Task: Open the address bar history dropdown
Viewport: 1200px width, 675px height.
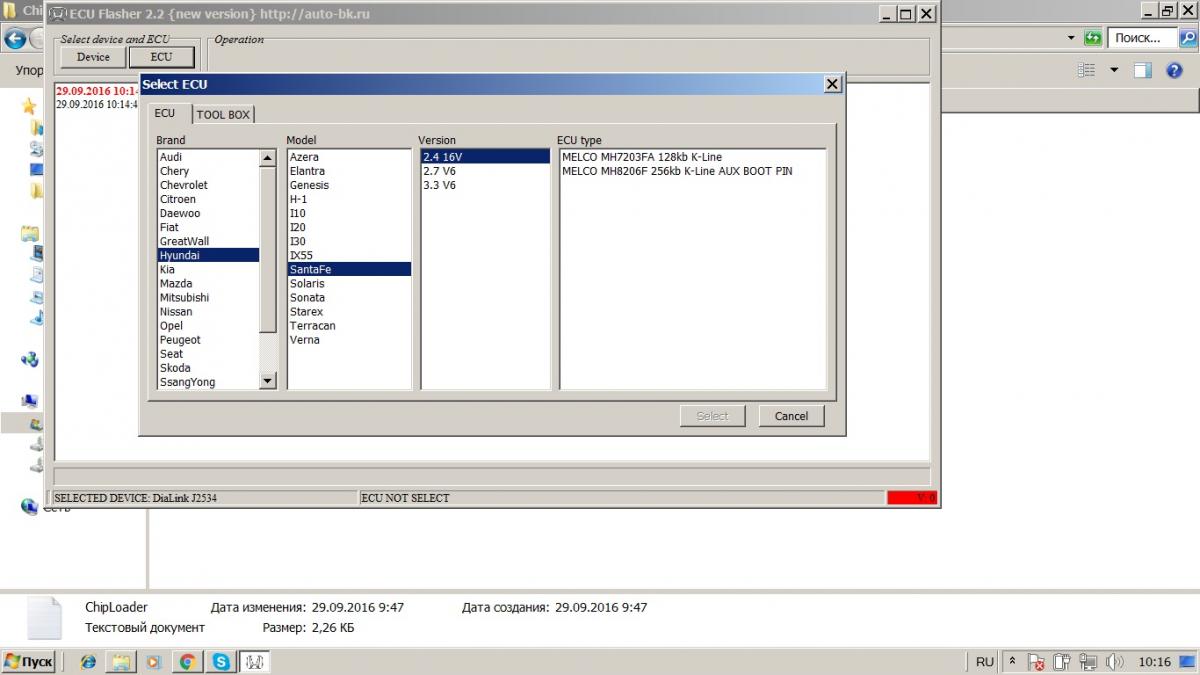Action: click(1070, 38)
